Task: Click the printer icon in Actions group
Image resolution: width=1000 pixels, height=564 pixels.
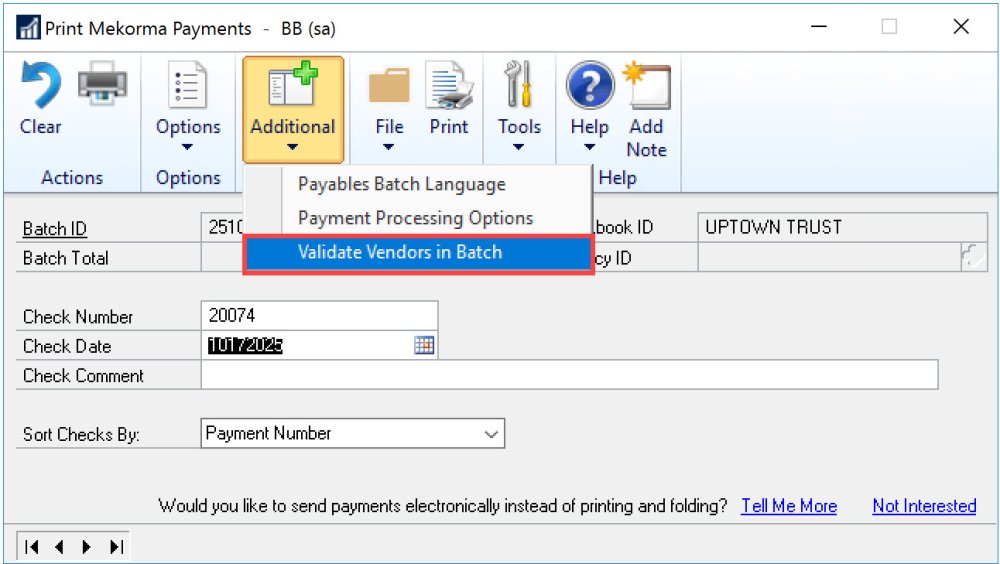Action: pyautogui.click(x=102, y=83)
